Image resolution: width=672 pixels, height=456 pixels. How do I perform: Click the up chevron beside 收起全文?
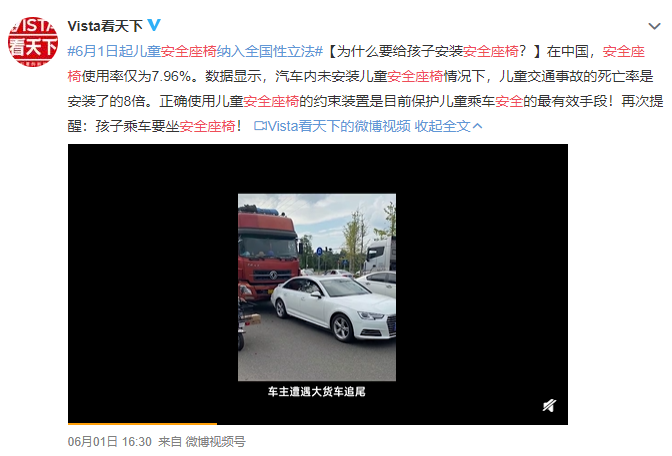[x=477, y=126]
